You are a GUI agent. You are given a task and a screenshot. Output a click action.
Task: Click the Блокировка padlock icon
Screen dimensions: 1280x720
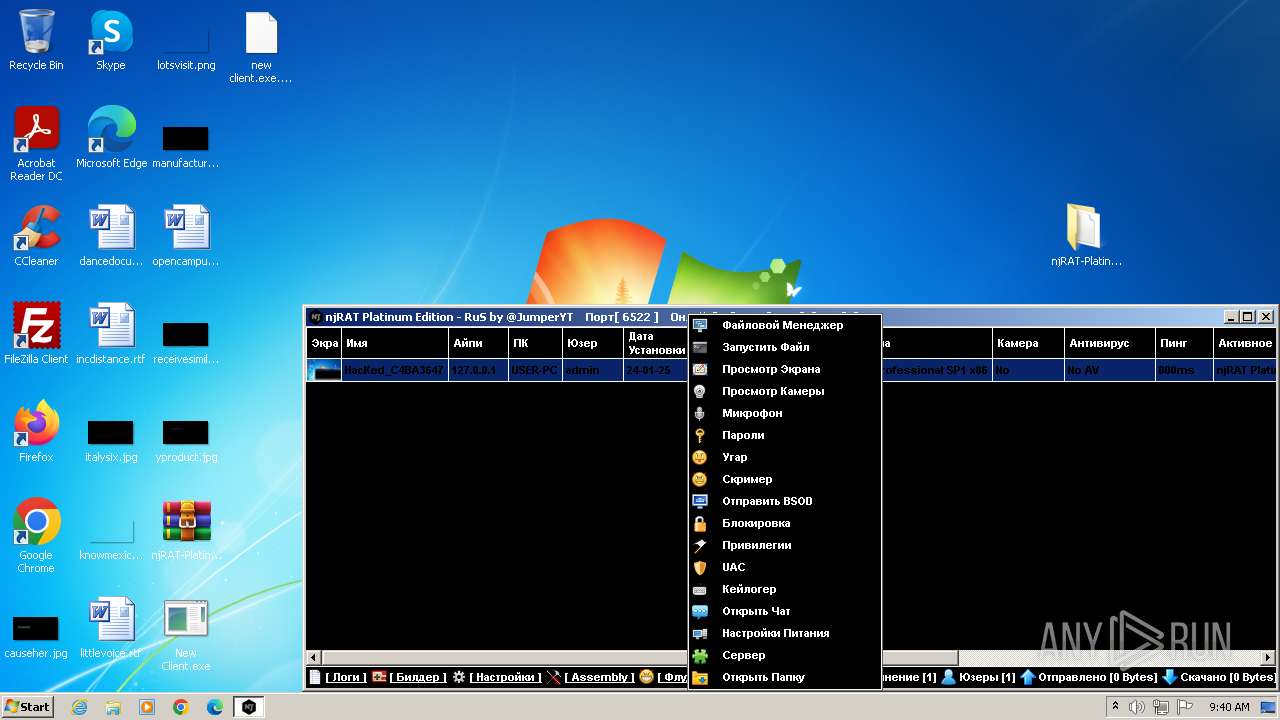700,523
